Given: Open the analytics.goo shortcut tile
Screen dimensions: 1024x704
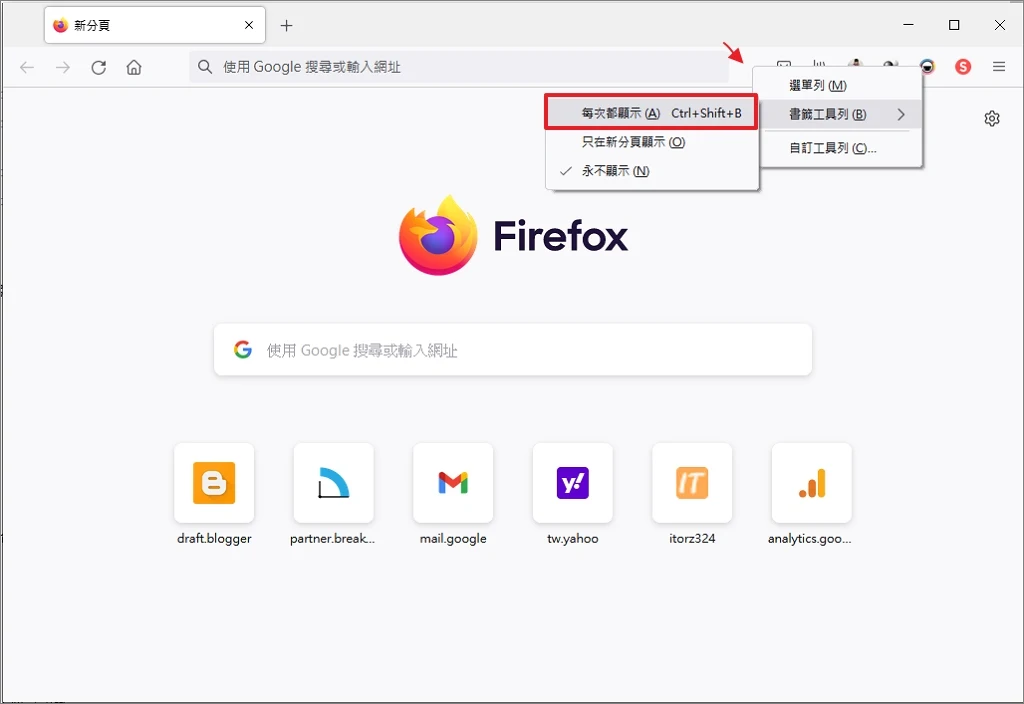Looking at the screenshot, I should pos(812,483).
